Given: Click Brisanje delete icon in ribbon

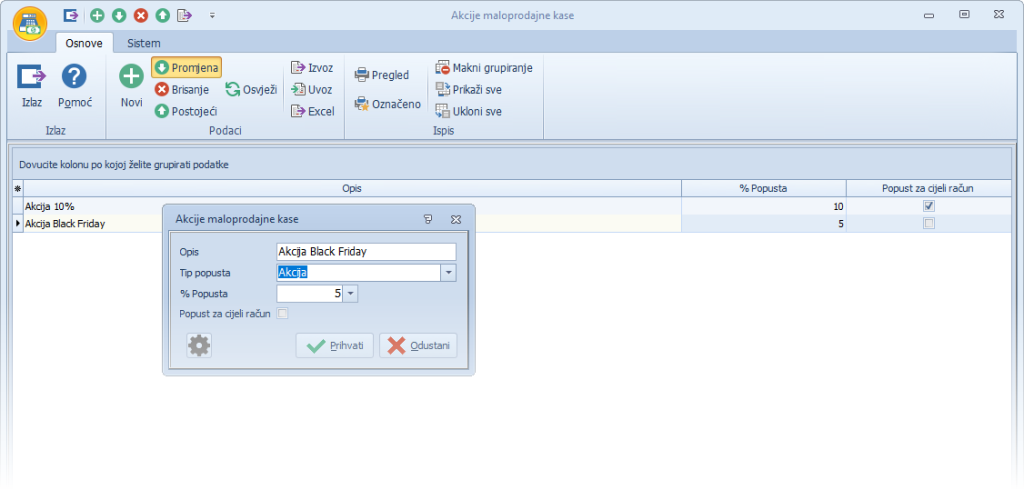Looking at the screenshot, I should click(x=161, y=89).
